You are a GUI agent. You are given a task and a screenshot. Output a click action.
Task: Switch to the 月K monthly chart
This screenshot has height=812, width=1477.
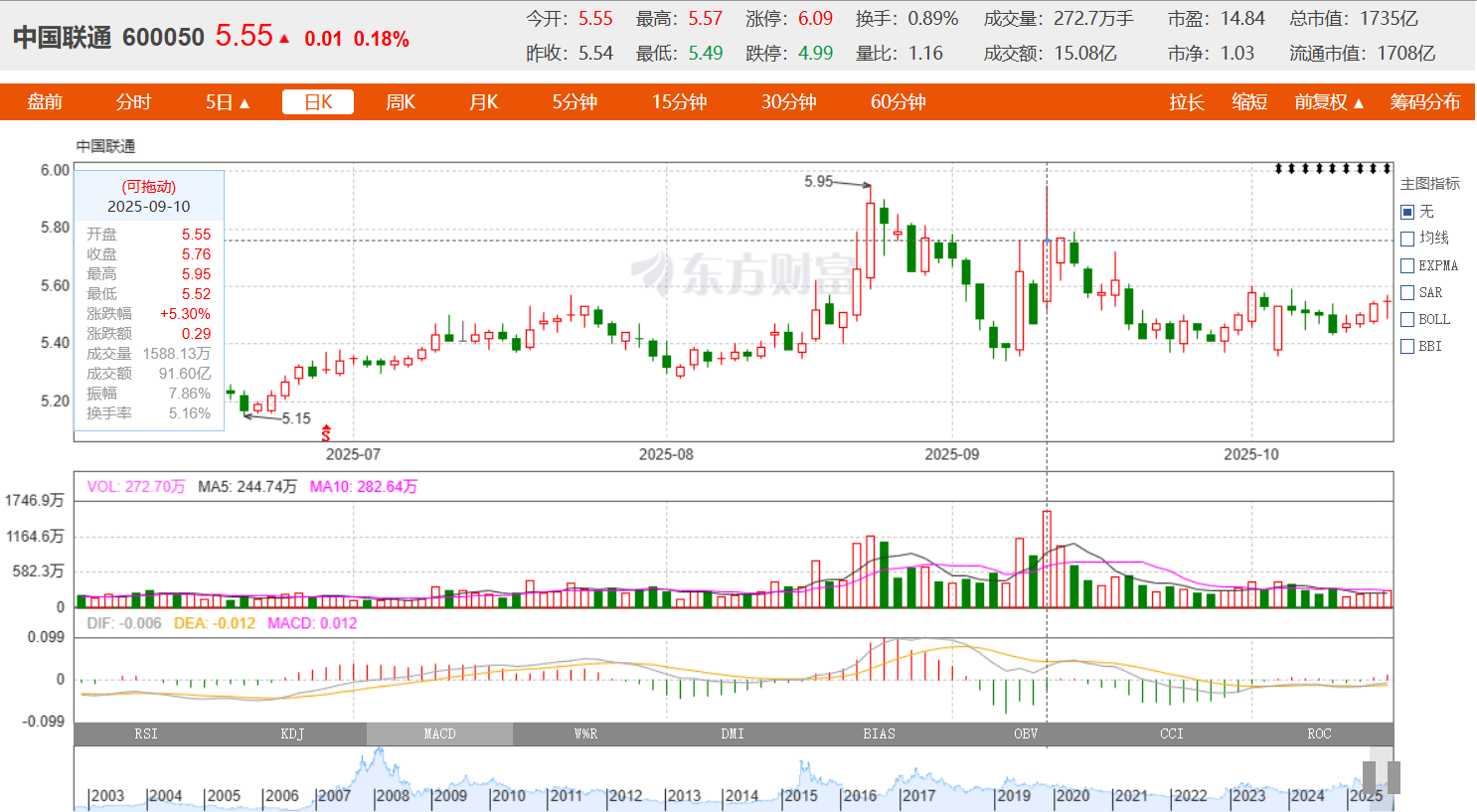484,102
